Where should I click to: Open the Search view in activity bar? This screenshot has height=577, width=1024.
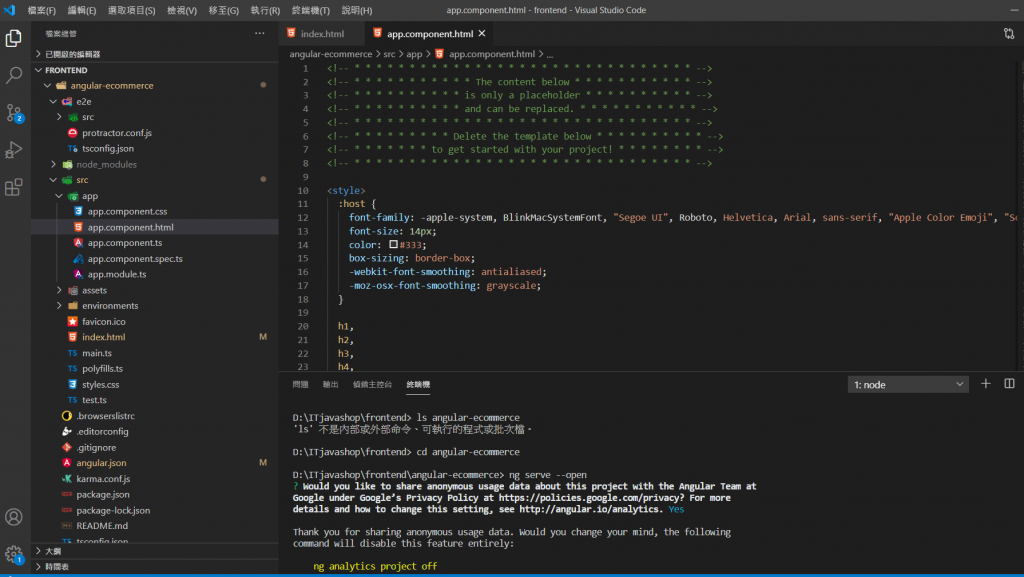point(14,75)
